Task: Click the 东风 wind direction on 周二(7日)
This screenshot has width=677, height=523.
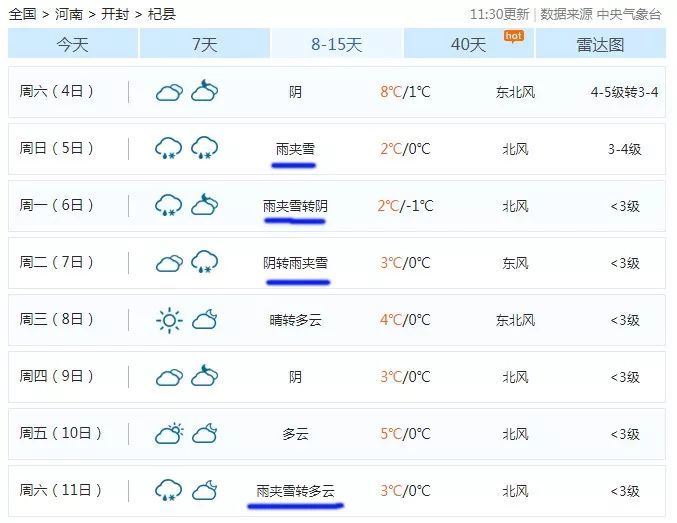Action: (515, 263)
